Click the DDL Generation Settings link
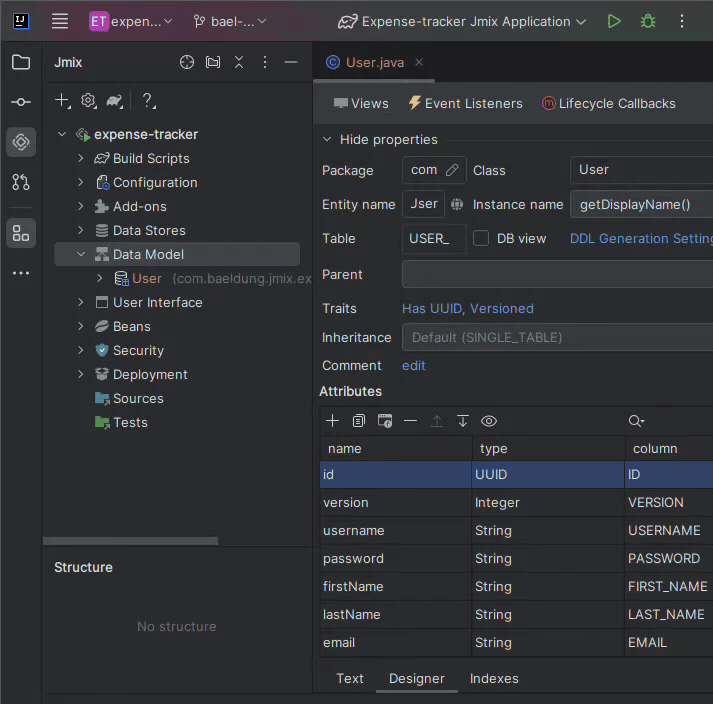This screenshot has height=704, width=713. click(x=640, y=238)
